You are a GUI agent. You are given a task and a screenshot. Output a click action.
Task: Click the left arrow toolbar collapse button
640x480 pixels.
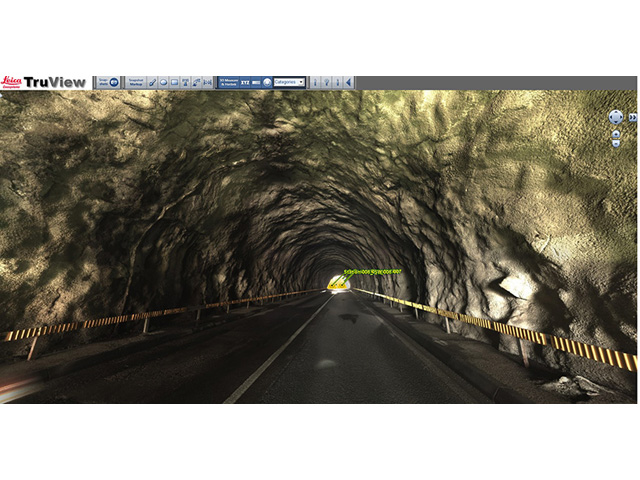(x=348, y=82)
